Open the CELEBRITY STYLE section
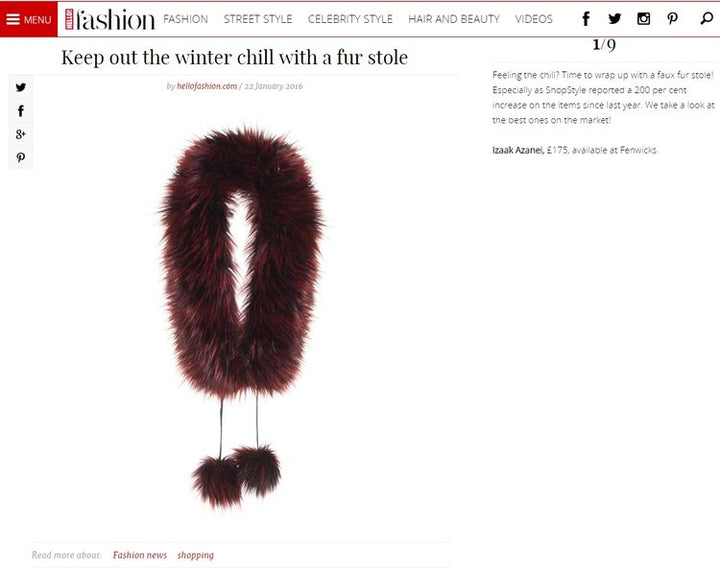This screenshot has height=572, width=720. point(350,19)
